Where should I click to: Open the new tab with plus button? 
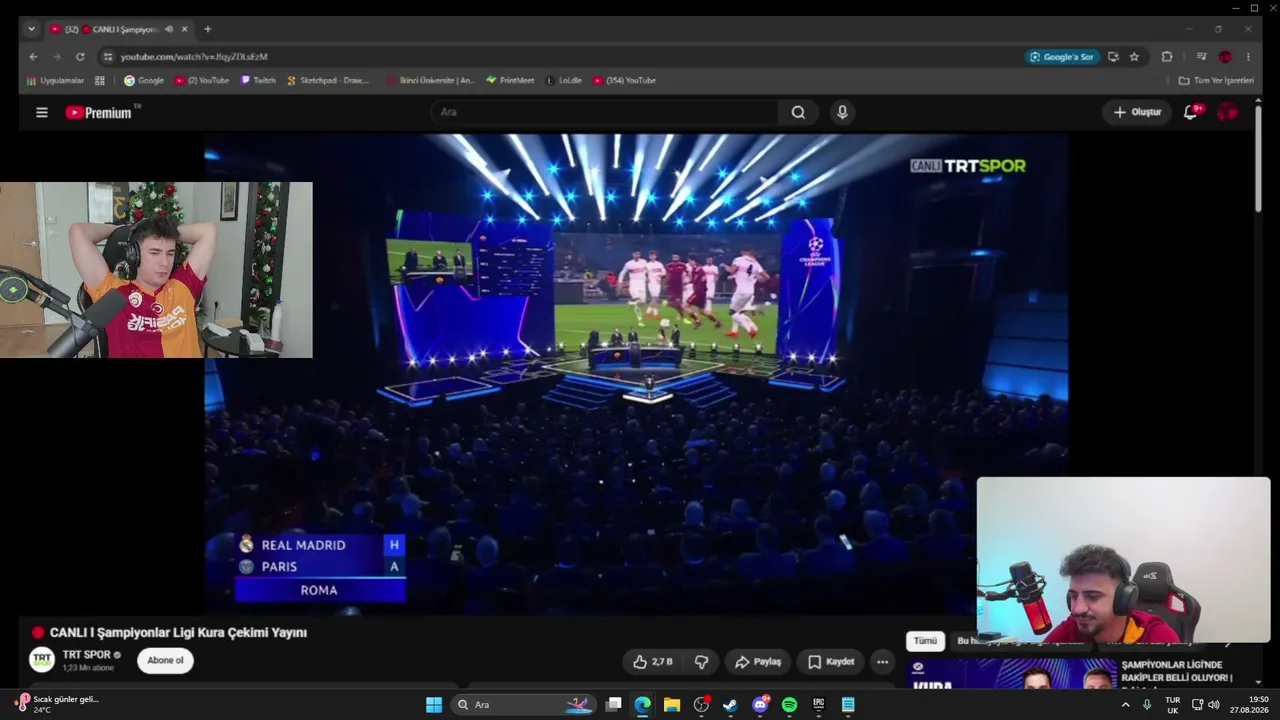207,29
